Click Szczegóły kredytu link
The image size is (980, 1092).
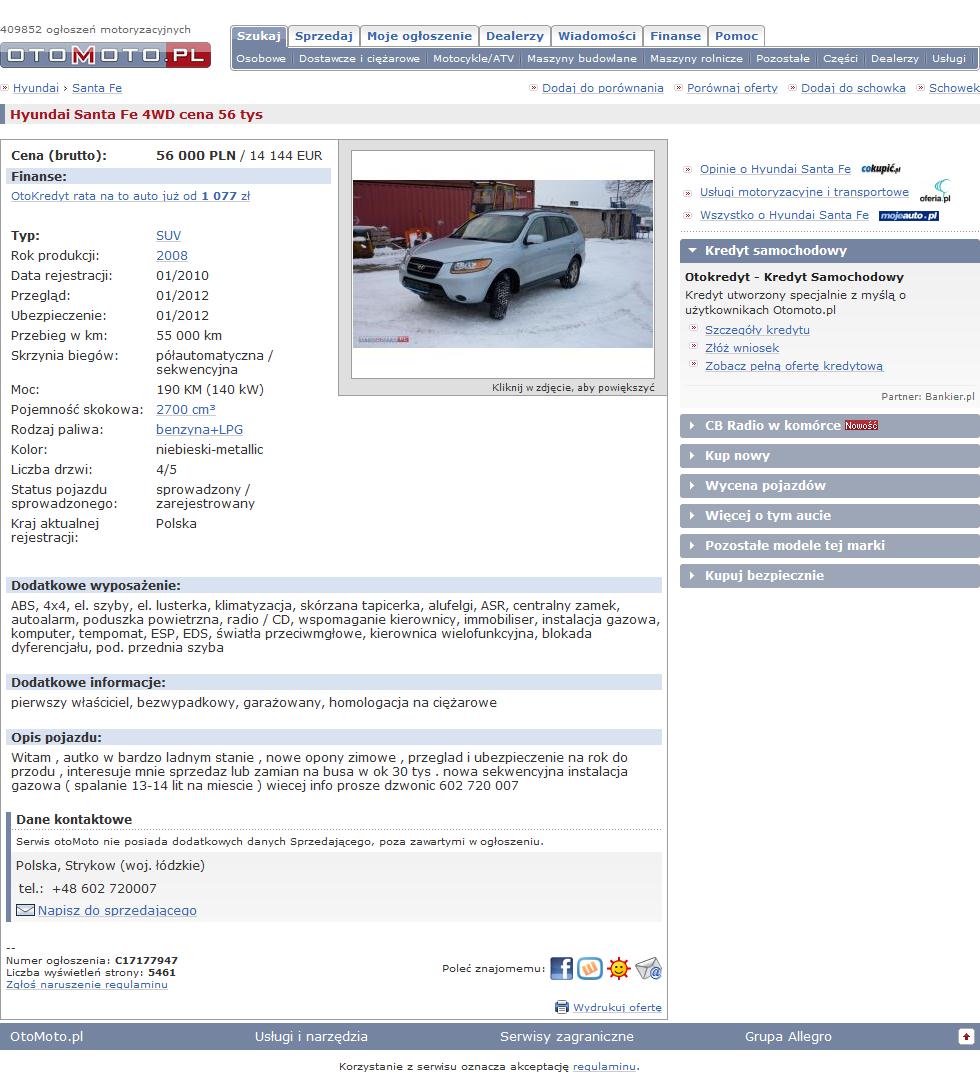click(757, 329)
